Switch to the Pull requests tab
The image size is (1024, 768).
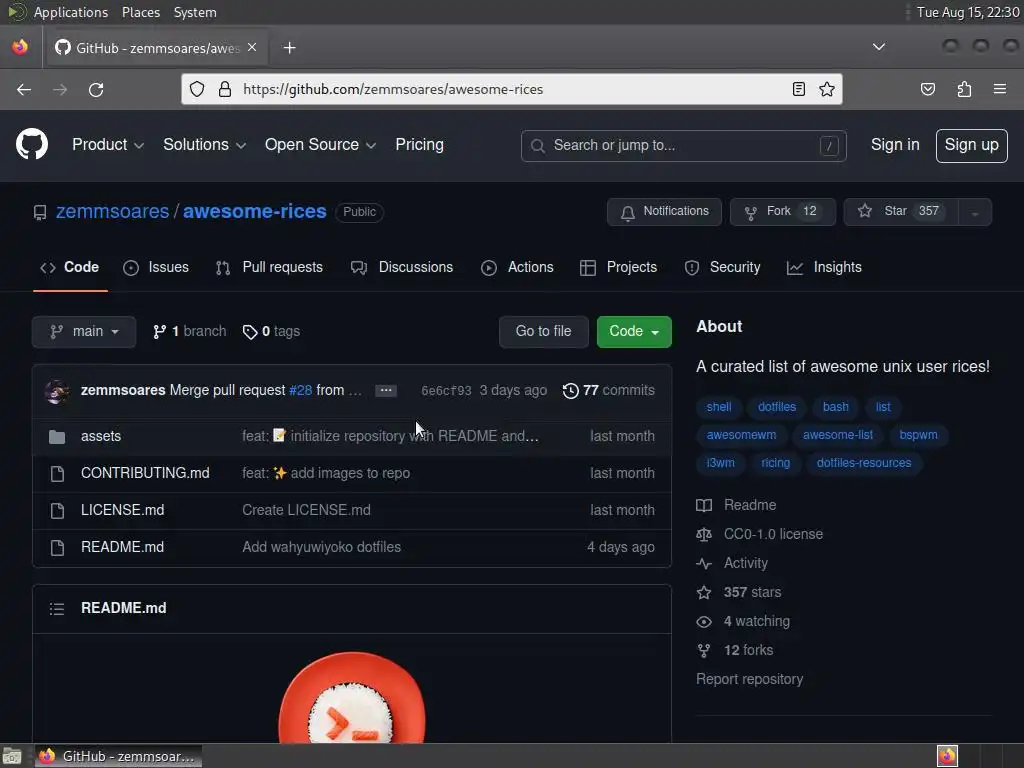tap(269, 267)
